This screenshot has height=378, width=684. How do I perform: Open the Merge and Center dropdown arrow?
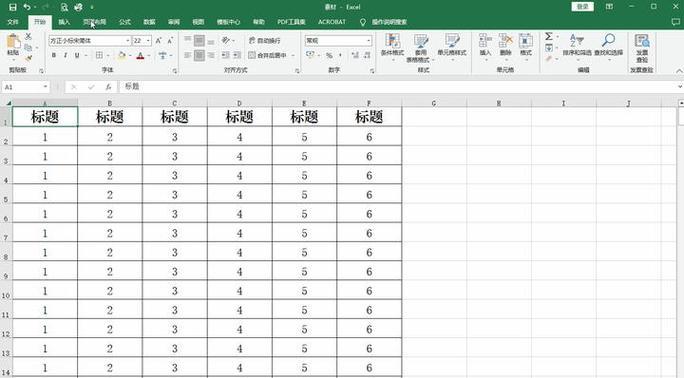[x=293, y=55]
